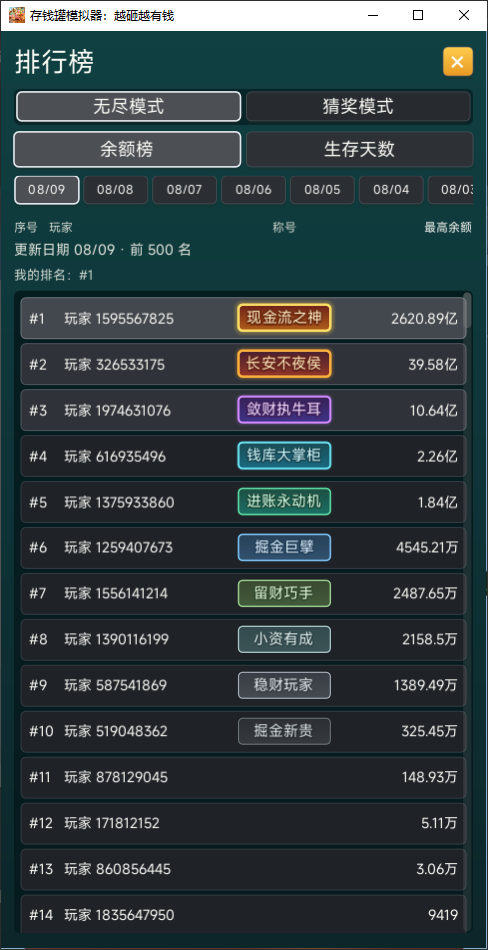This screenshot has width=488, height=950.
Task: Choose date 08/09
Action: click(47, 190)
